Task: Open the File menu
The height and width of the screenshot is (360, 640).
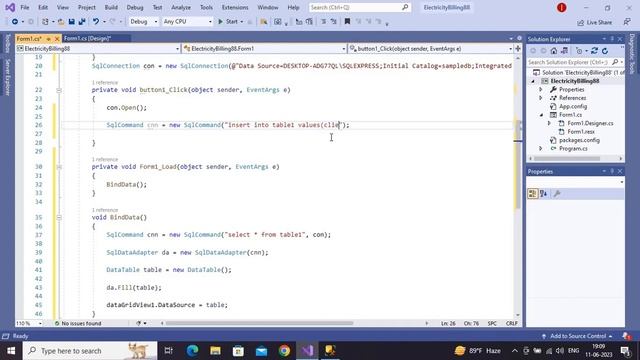Action: pyautogui.click(x=24, y=7)
